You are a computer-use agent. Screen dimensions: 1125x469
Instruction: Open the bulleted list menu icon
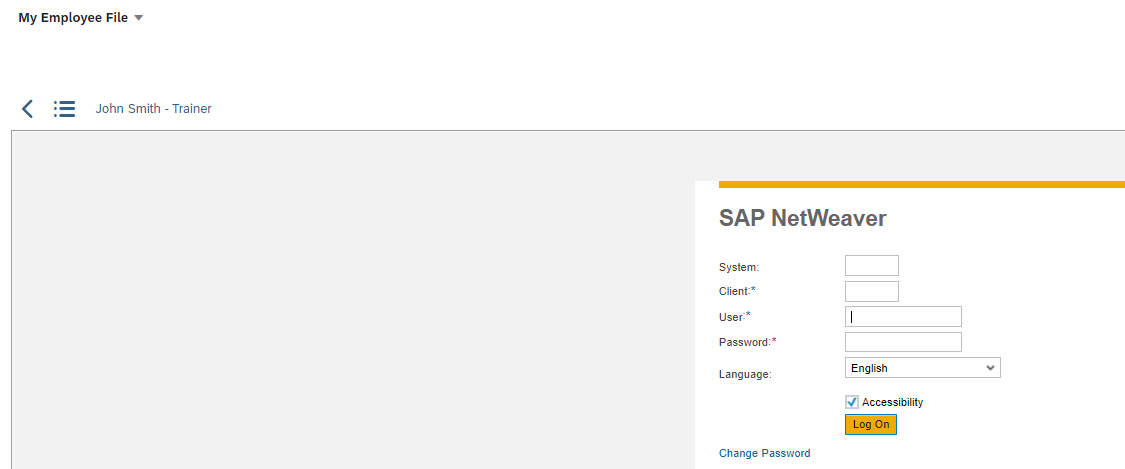[65, 109]
